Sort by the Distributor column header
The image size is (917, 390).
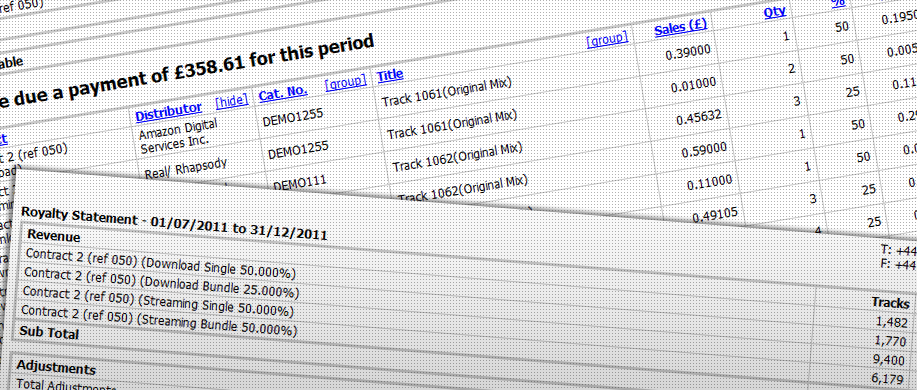[168, 109]
